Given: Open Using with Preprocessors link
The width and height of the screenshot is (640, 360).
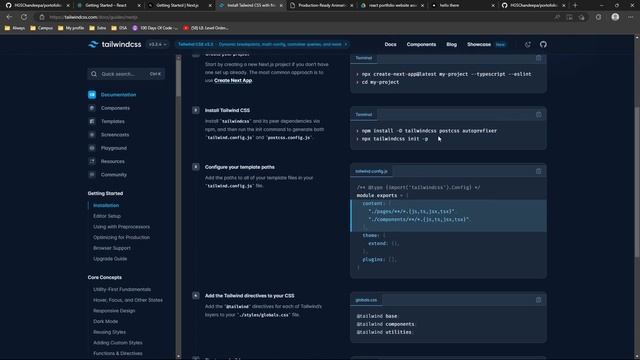Looking at the screenshot, I should [x=121, y=227].
